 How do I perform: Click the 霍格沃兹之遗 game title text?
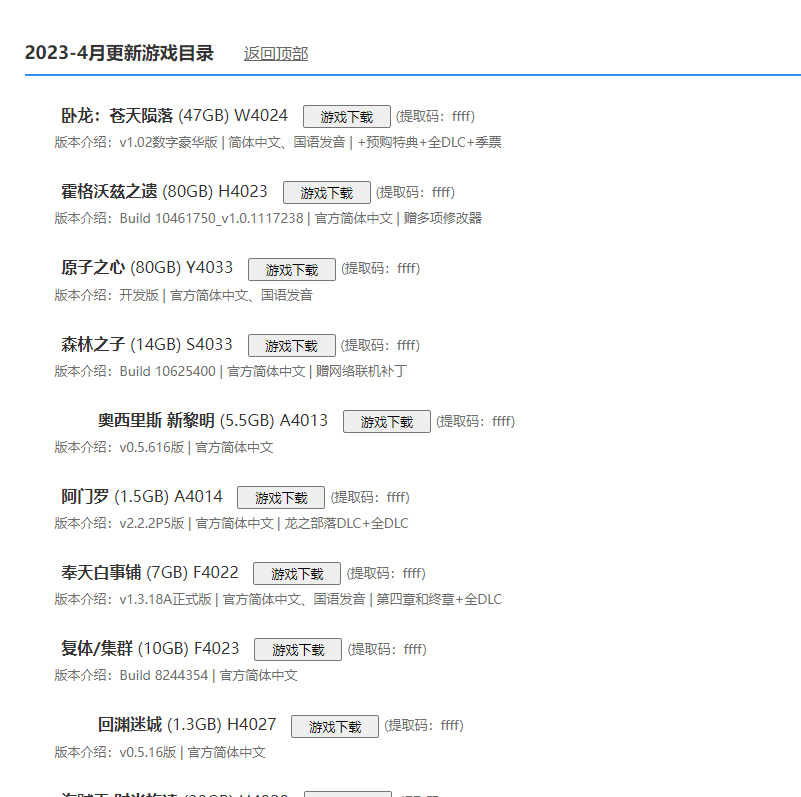[x=108, y=192]
